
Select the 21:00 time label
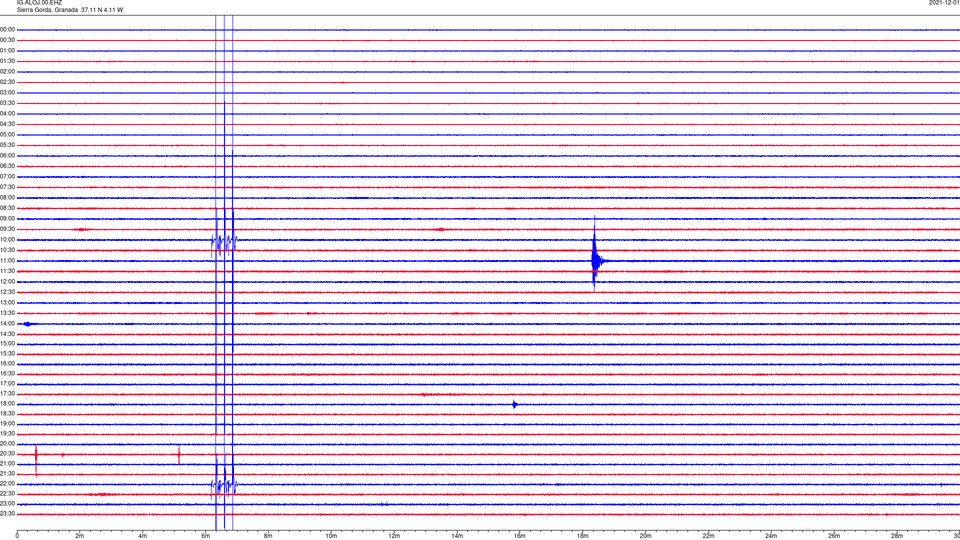(7, 464)
